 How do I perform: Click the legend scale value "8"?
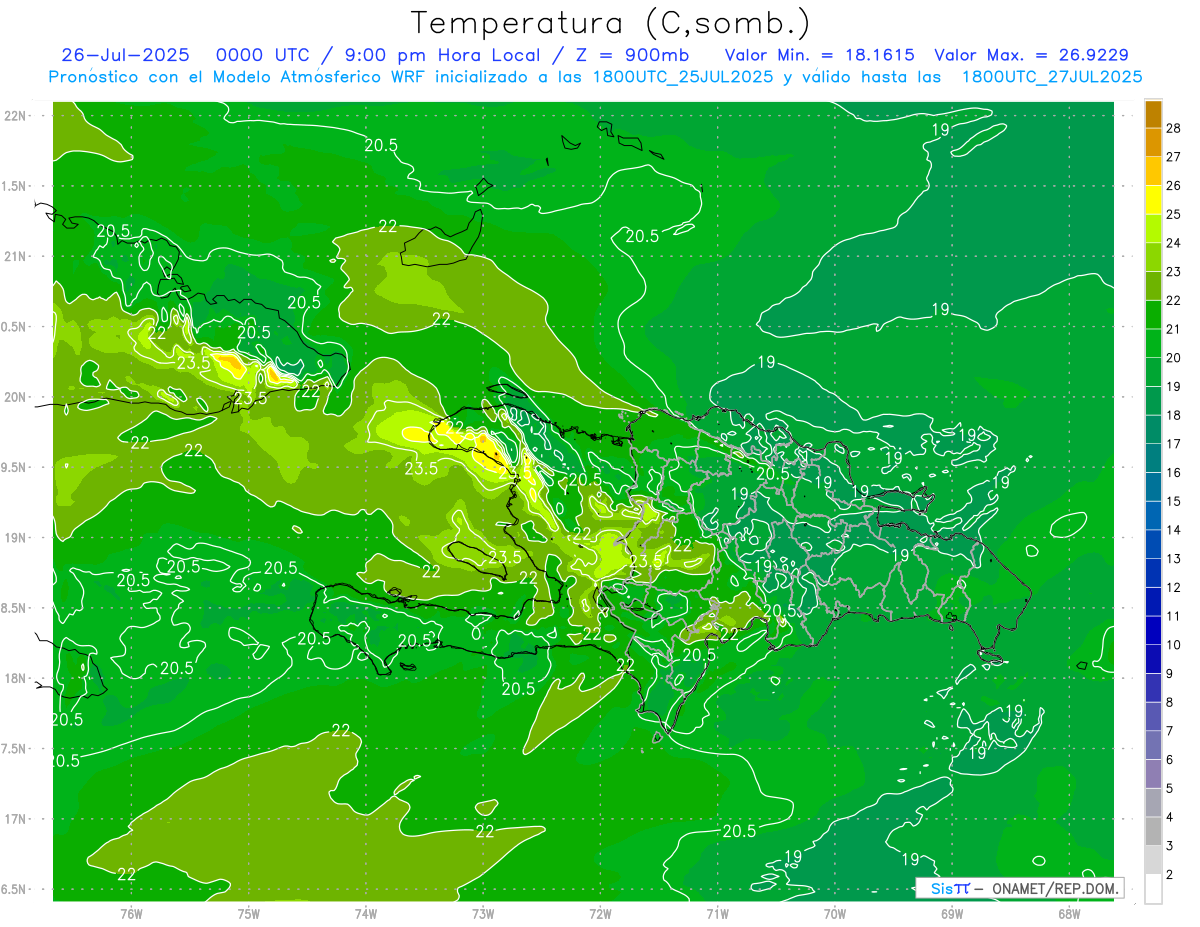(1170, 703)
